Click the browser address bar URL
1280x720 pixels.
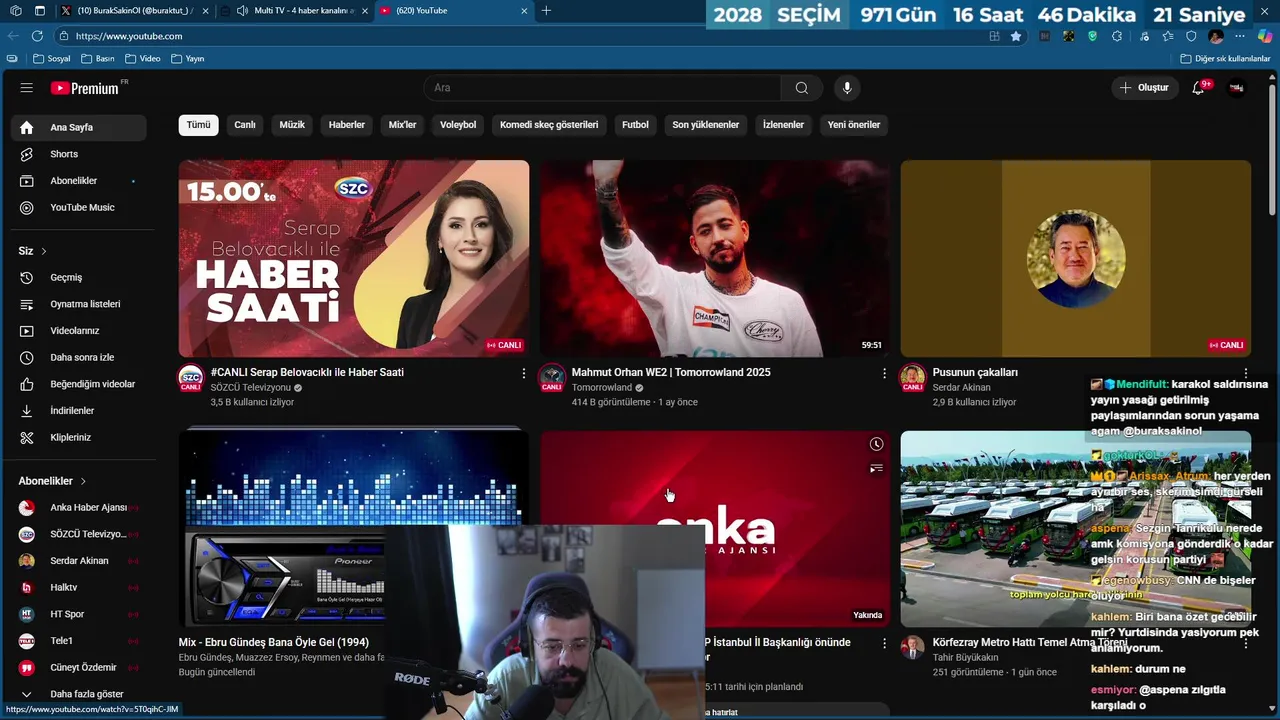(129, 36)
